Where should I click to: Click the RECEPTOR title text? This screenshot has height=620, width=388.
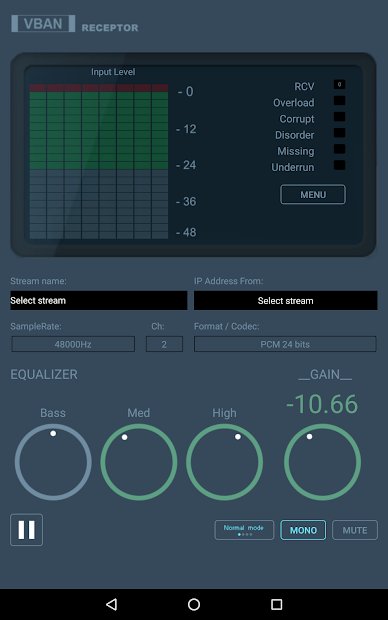click(x=110, y=28)
